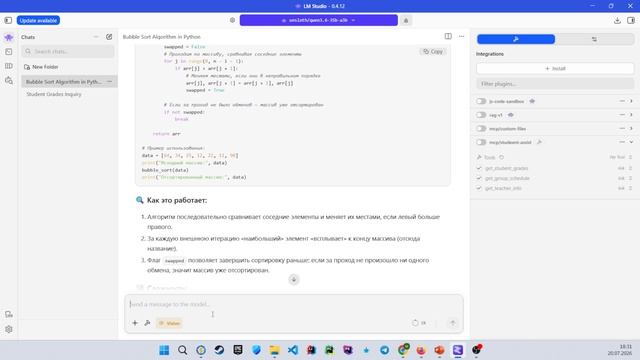Expand the js-code-sandbox plugin row
Viewport: 640px width, 360px height.
631,101
